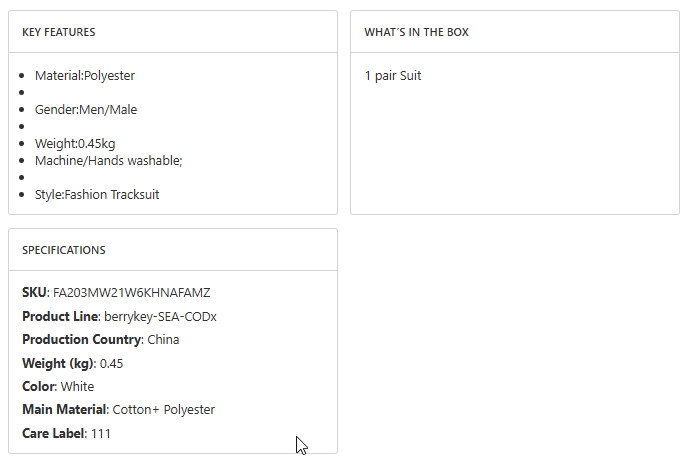Click the bold SKU label
The width and height of the screenshot is (686, 464).
(34, 293)
